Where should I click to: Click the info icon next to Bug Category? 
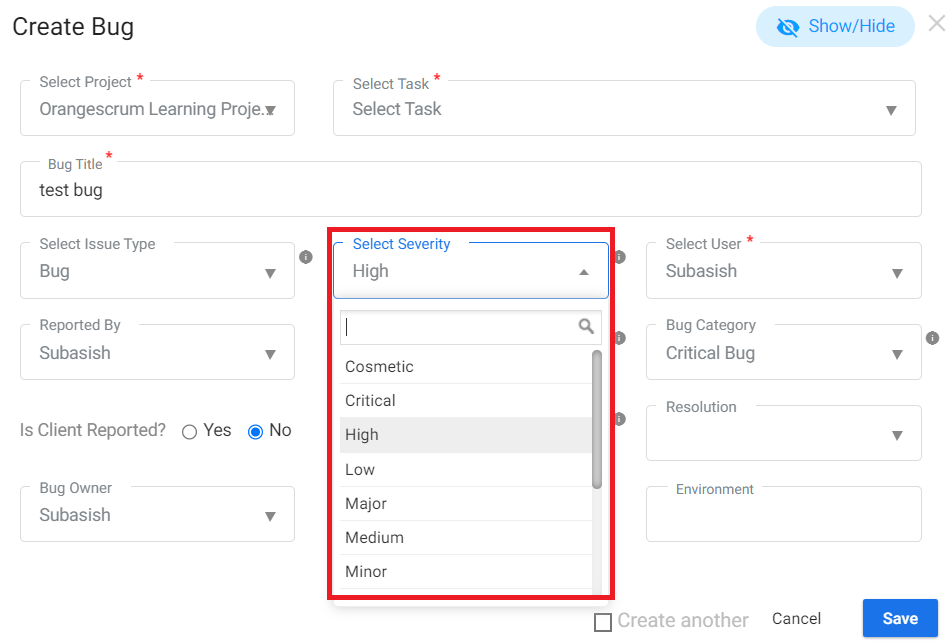(932, 338)
